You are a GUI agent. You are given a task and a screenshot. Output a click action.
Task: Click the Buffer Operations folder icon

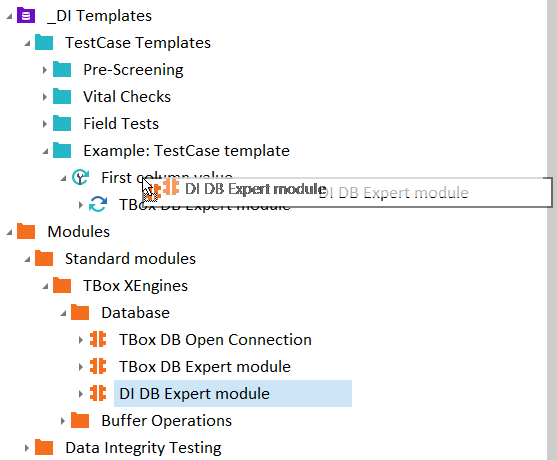tap(80, 420)
